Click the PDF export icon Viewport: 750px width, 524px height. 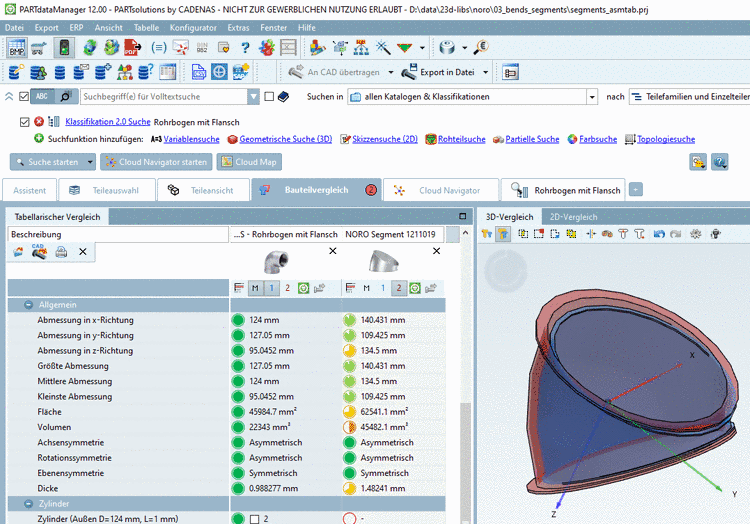pyautogui.click(x=132, y=47)
